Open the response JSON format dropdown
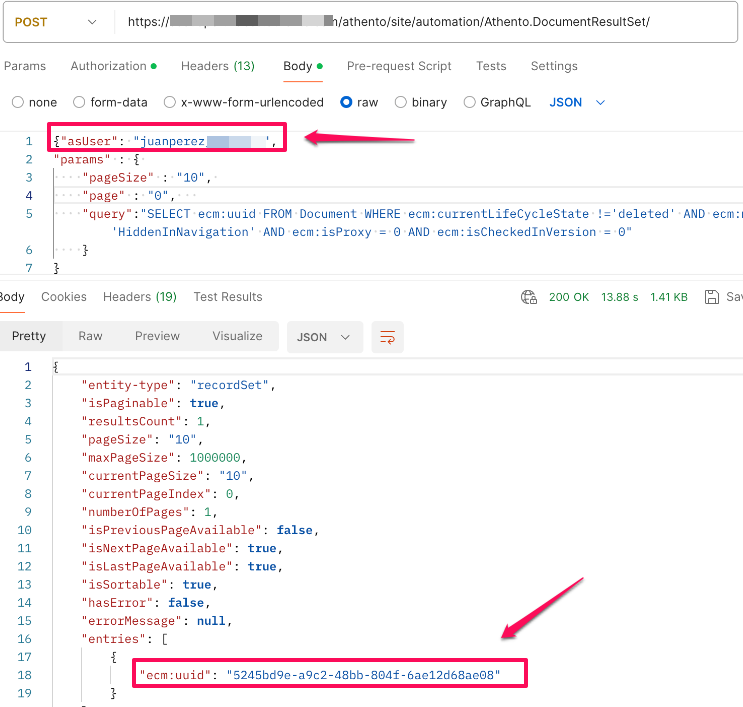The width and height of the screenshot is (743, 707). click(x=325, y=337)
